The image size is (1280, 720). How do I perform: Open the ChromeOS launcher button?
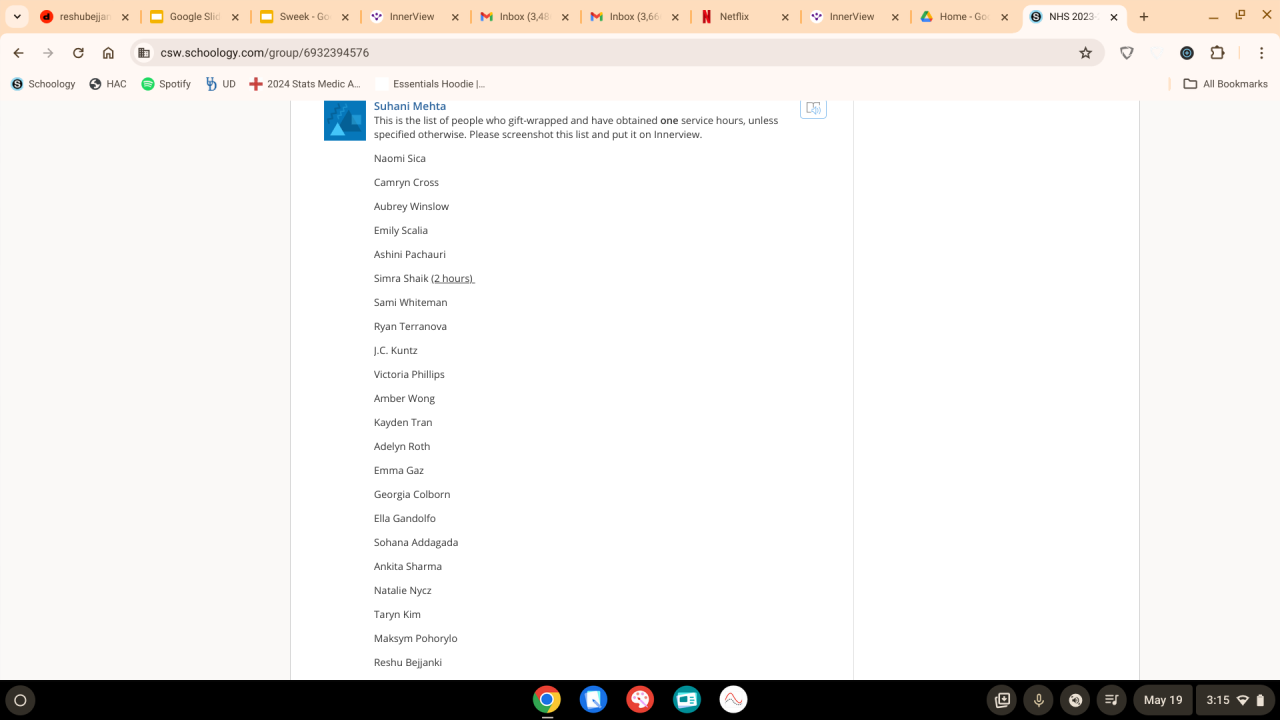(x=20, y=700)
